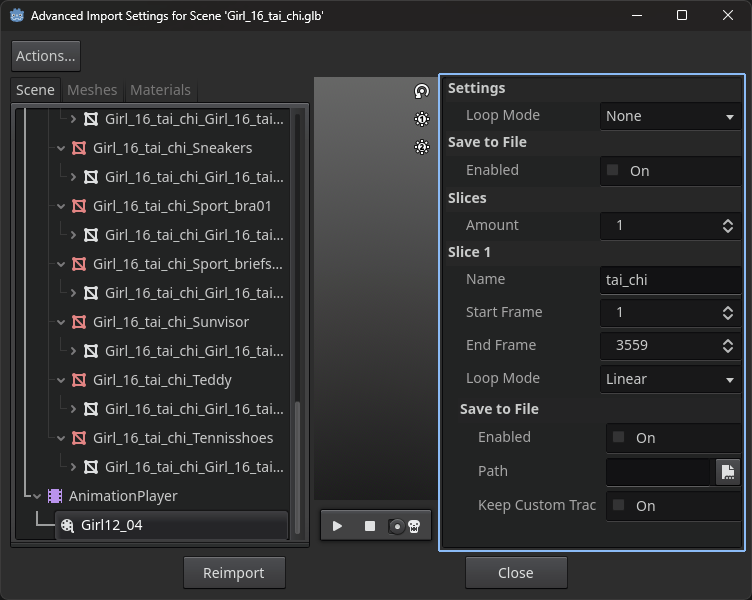Switch to the Meshes tab

coord(92,90)
